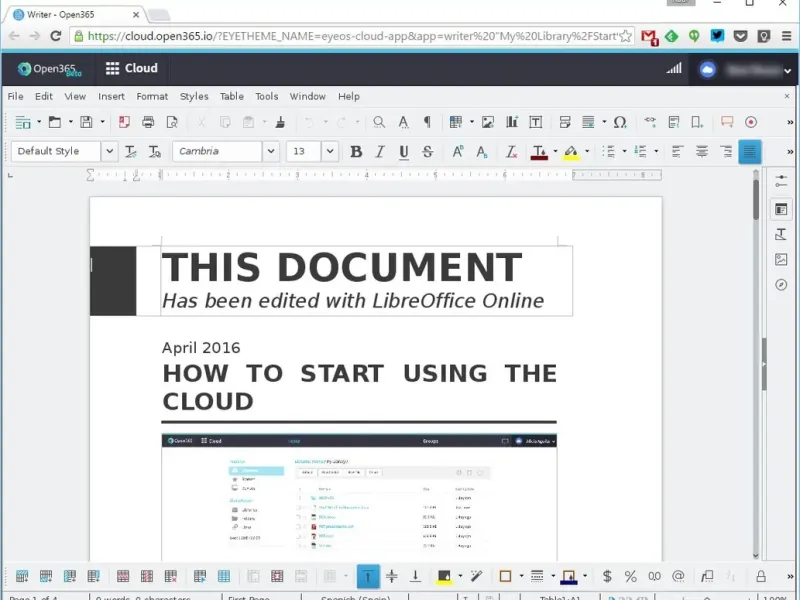Toggle formatting marks pilcrow
The width and height of the screenshot is (800, 600).
[x=427, y=122]
